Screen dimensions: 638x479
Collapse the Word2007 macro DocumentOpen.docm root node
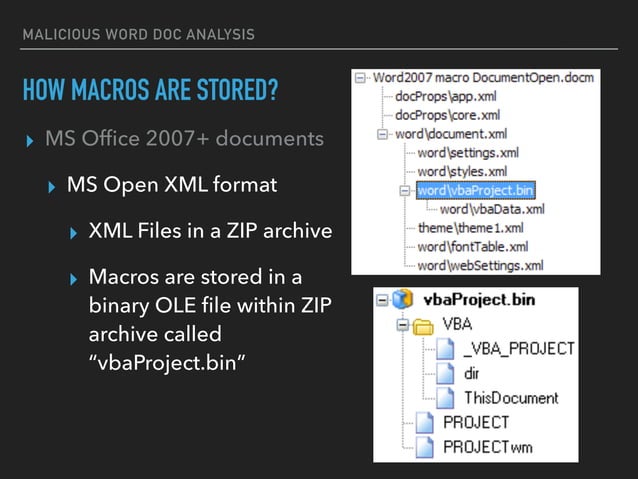pos(360,78)
